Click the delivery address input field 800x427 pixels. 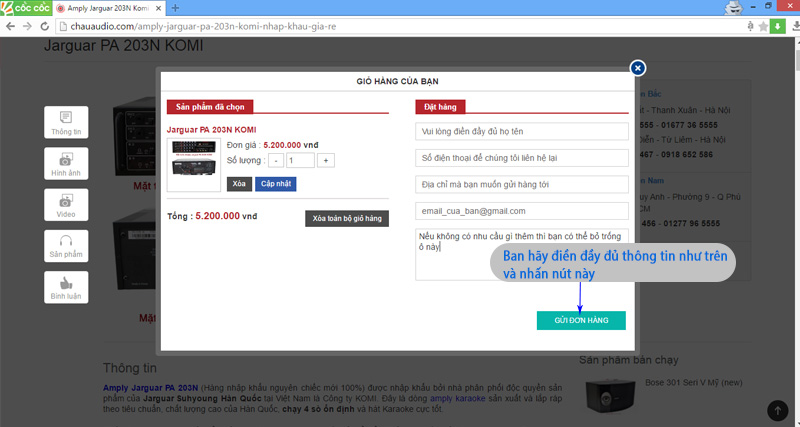click(x=522, y=184)
